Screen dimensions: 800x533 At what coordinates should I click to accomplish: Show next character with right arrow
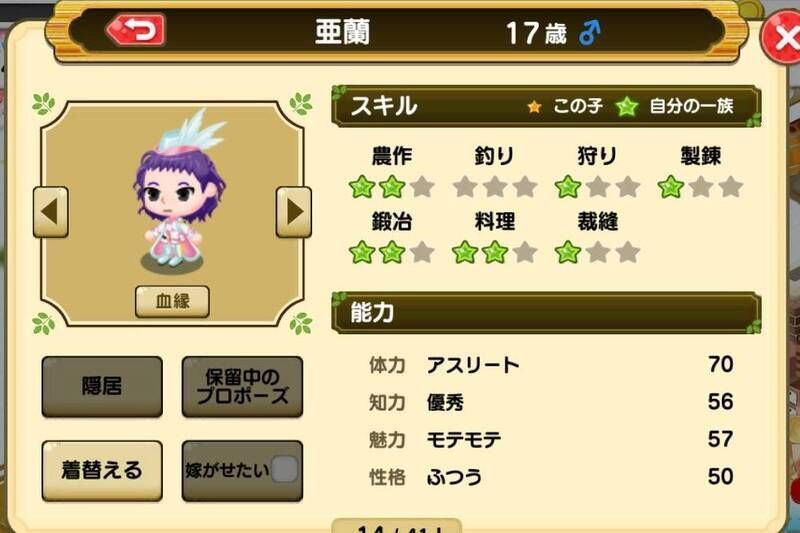294,212
